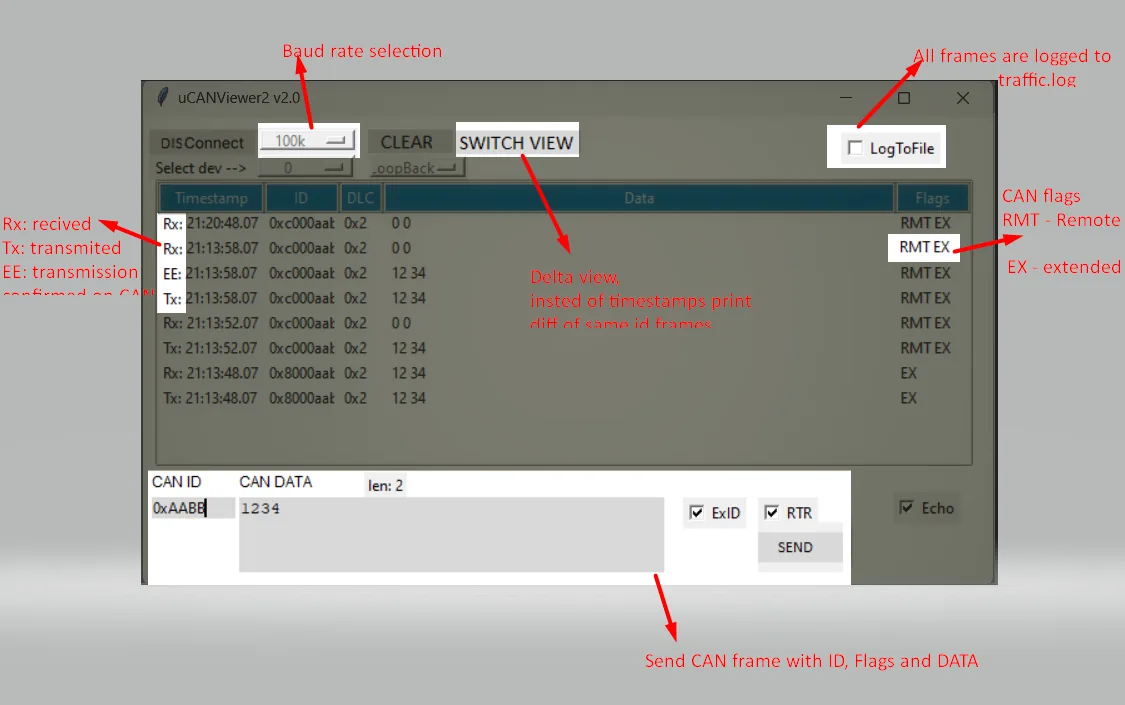Select the EE: 21:13:58.07 row

[564, 273]
